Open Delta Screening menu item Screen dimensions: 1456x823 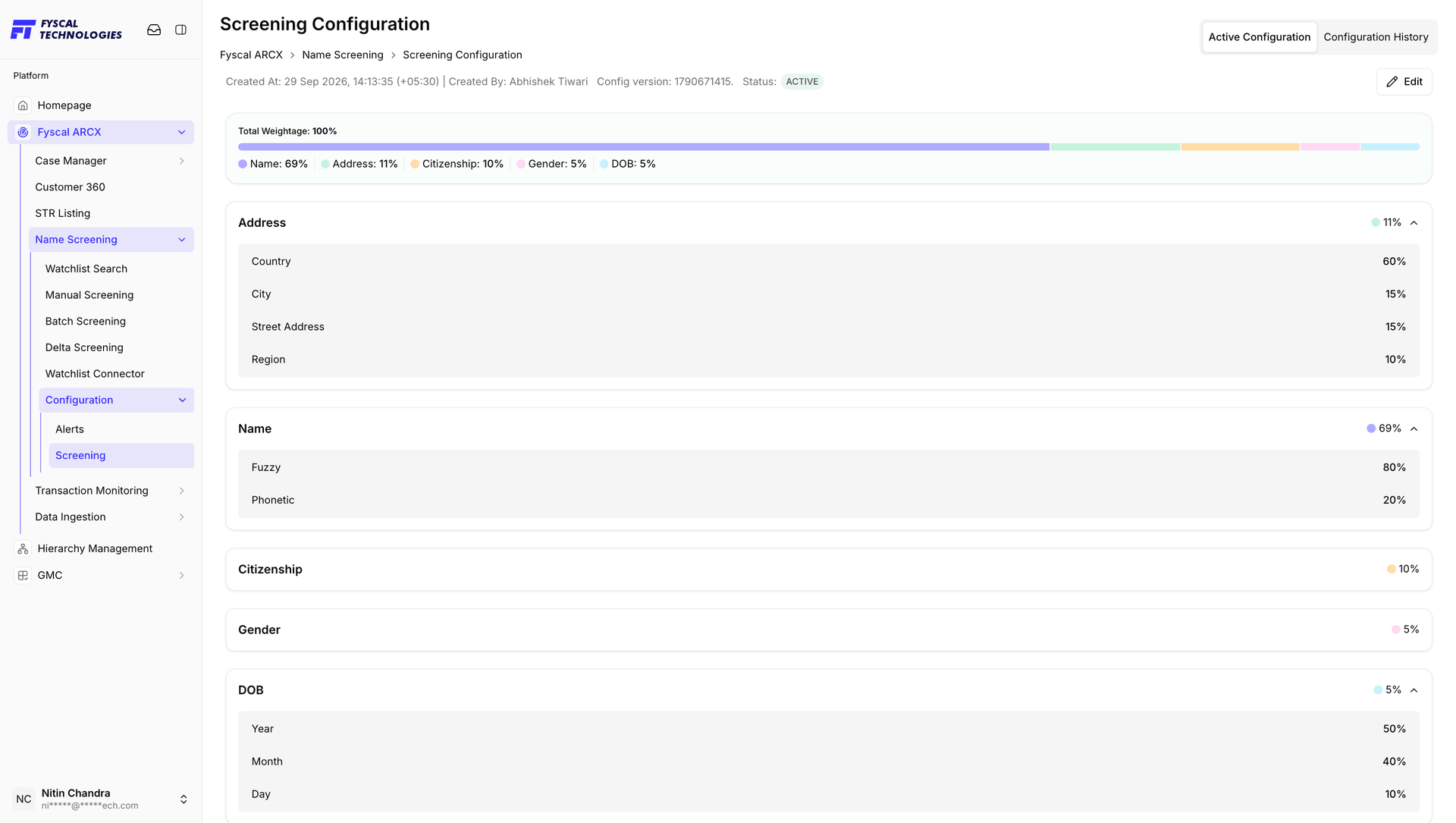(84, 347)
